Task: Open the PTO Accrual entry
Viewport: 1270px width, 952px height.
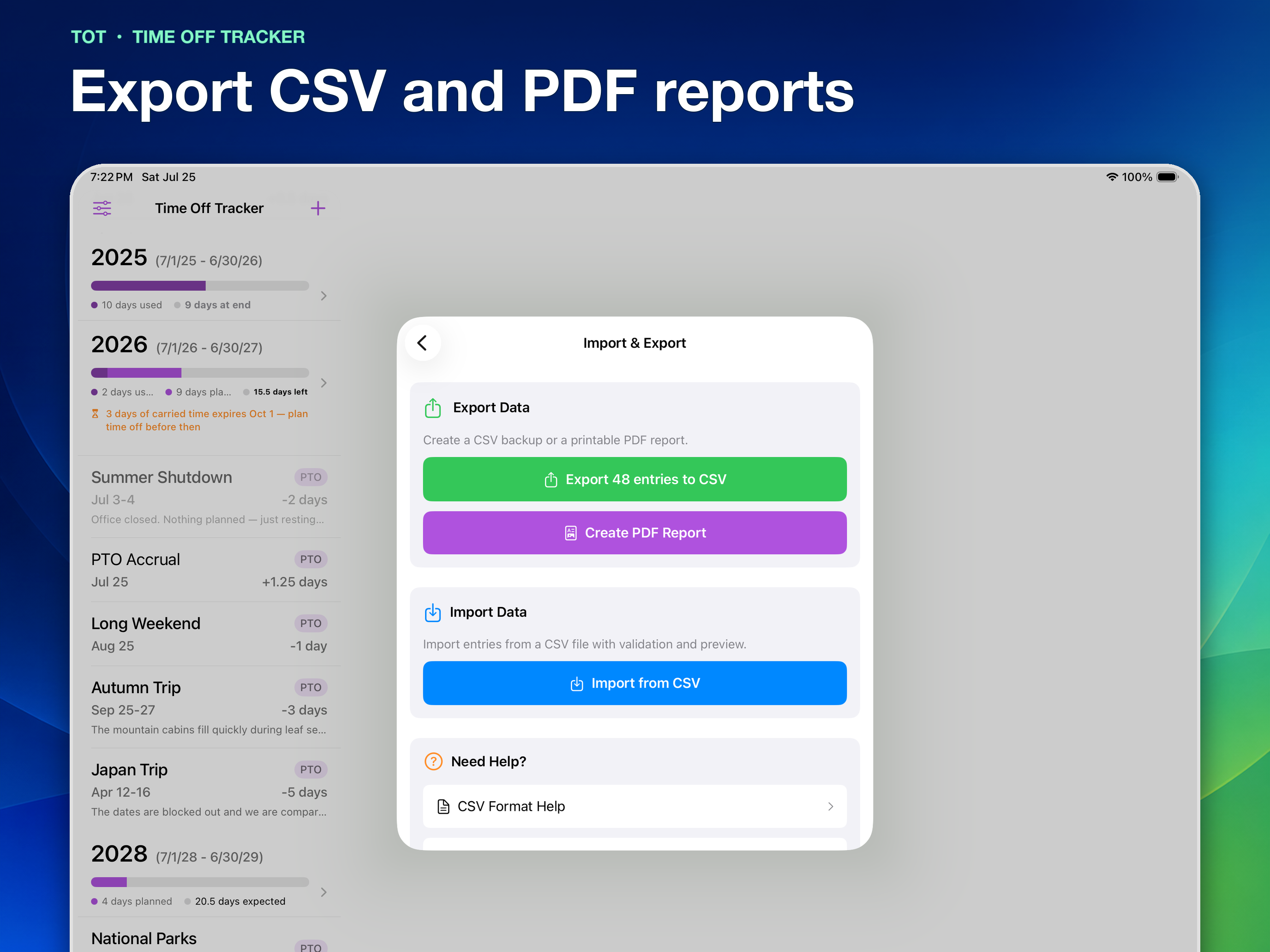Action: pyautogui.click(x=209, y=570)
